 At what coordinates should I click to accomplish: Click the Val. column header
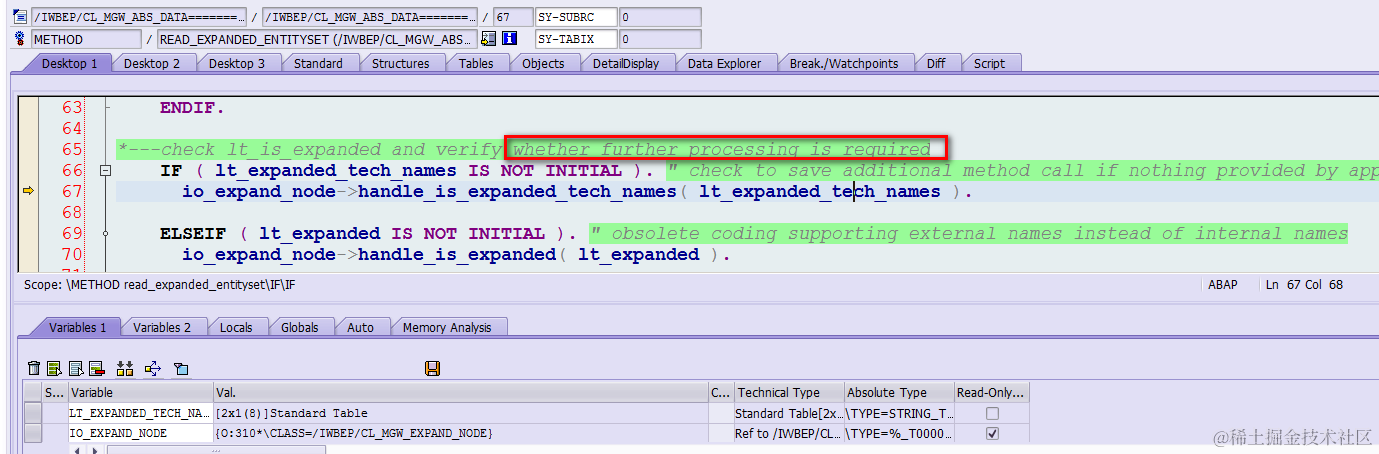[460, 393]
